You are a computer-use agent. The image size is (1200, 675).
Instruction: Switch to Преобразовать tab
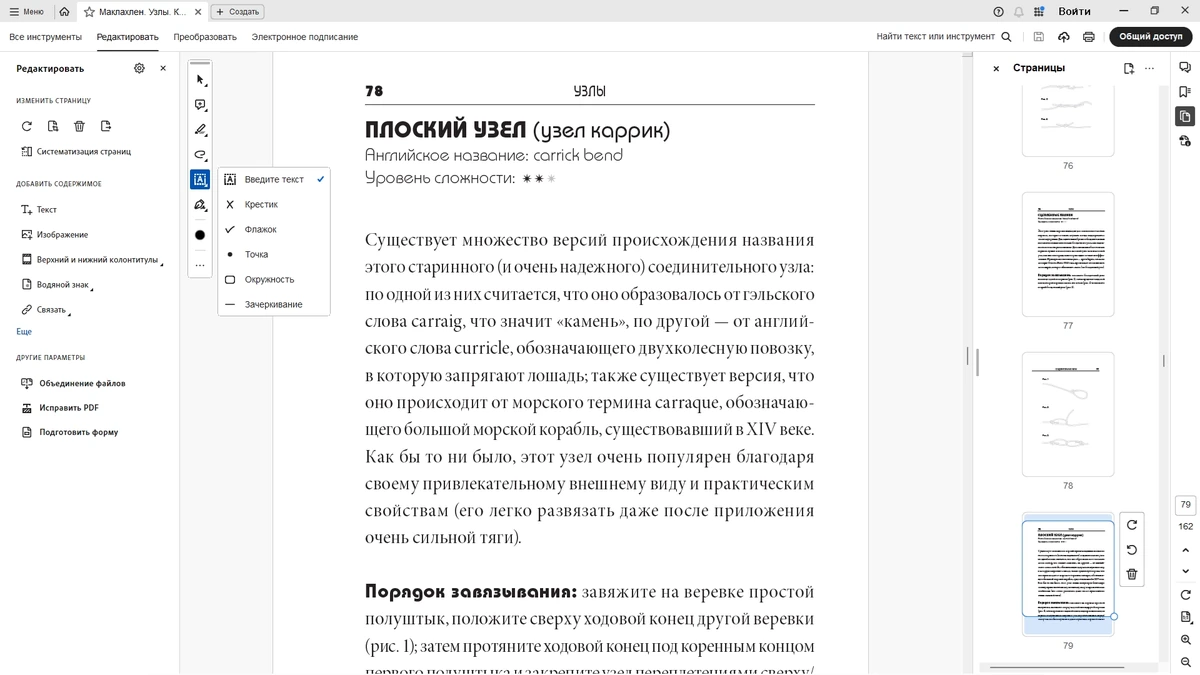[205, 37]
